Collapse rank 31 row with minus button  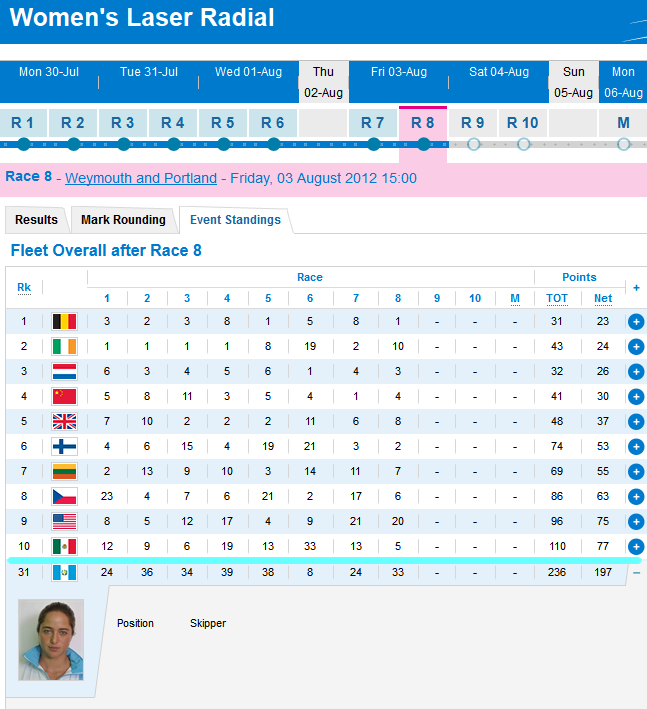[x=637, y=573]
